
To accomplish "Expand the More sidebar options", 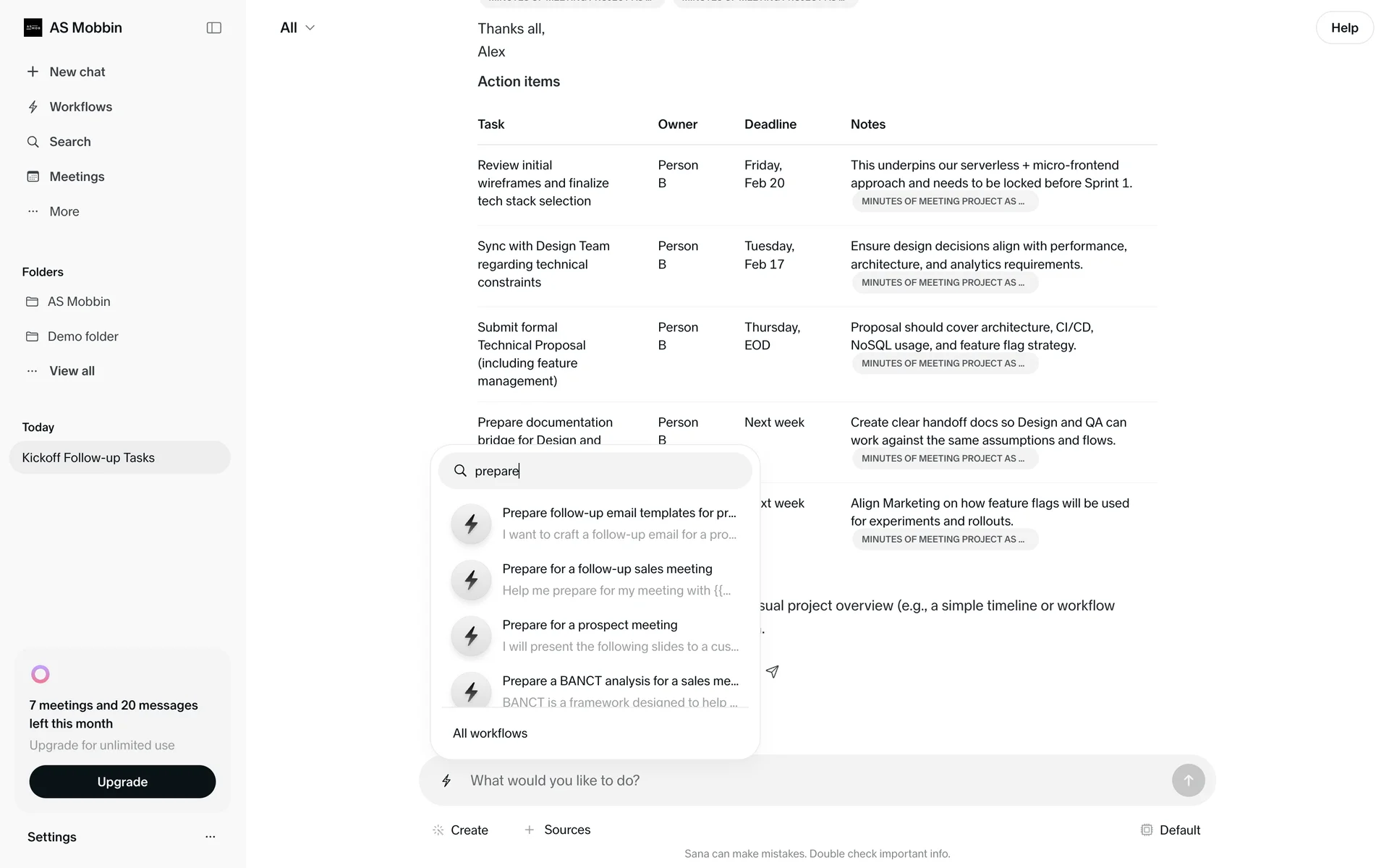I will click(64, 211).
